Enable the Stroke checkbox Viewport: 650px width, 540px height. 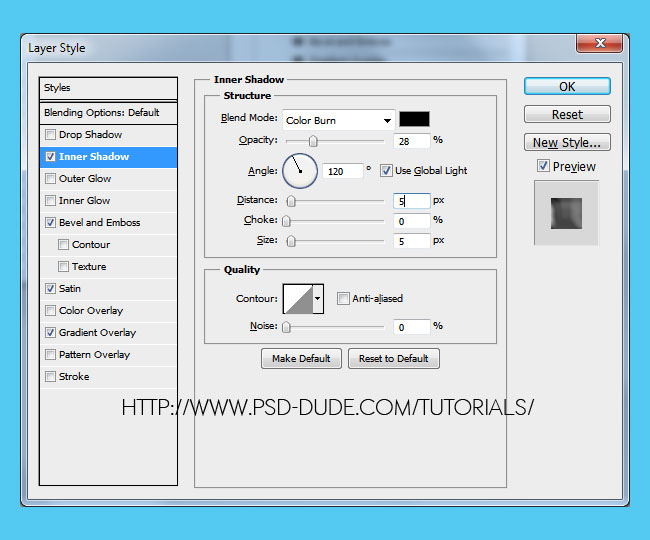(50, 376)
